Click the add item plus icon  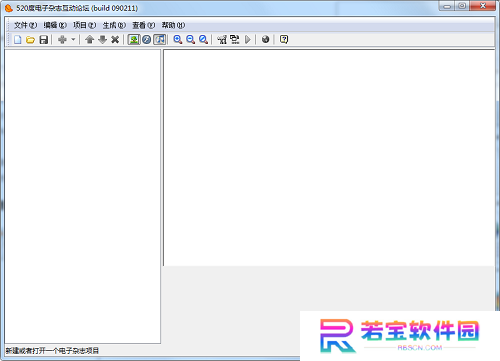(62, 40)
